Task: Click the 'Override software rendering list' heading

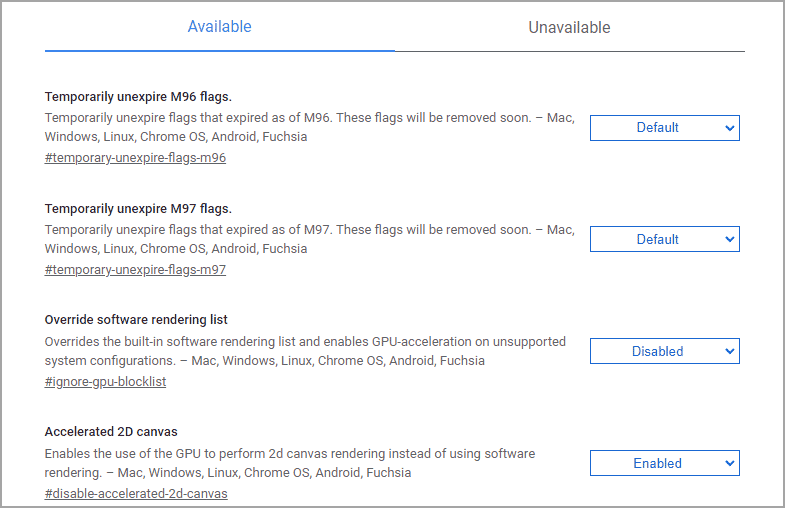Action: pyautogui.click(x=136, y=320)
